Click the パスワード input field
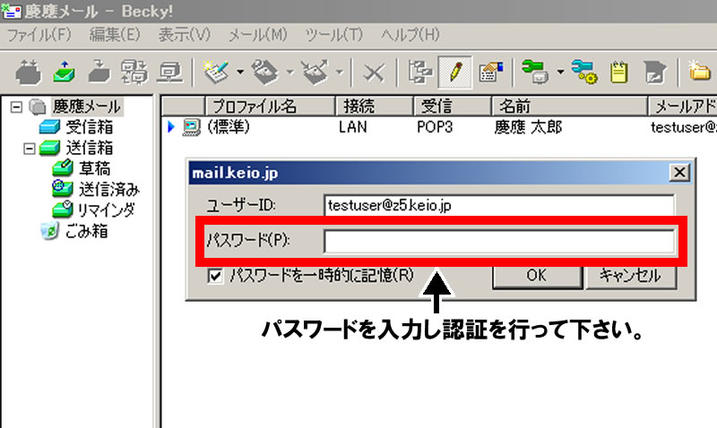 point(500,241)
